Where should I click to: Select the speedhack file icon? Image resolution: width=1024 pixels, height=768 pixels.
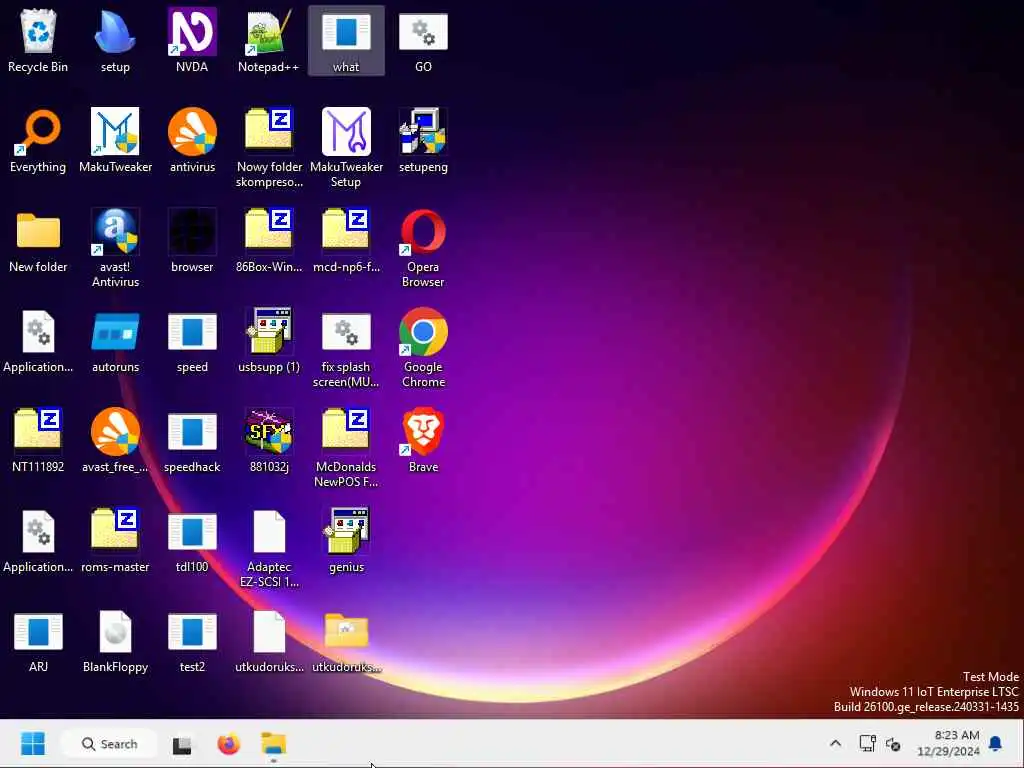pos(192,441)
